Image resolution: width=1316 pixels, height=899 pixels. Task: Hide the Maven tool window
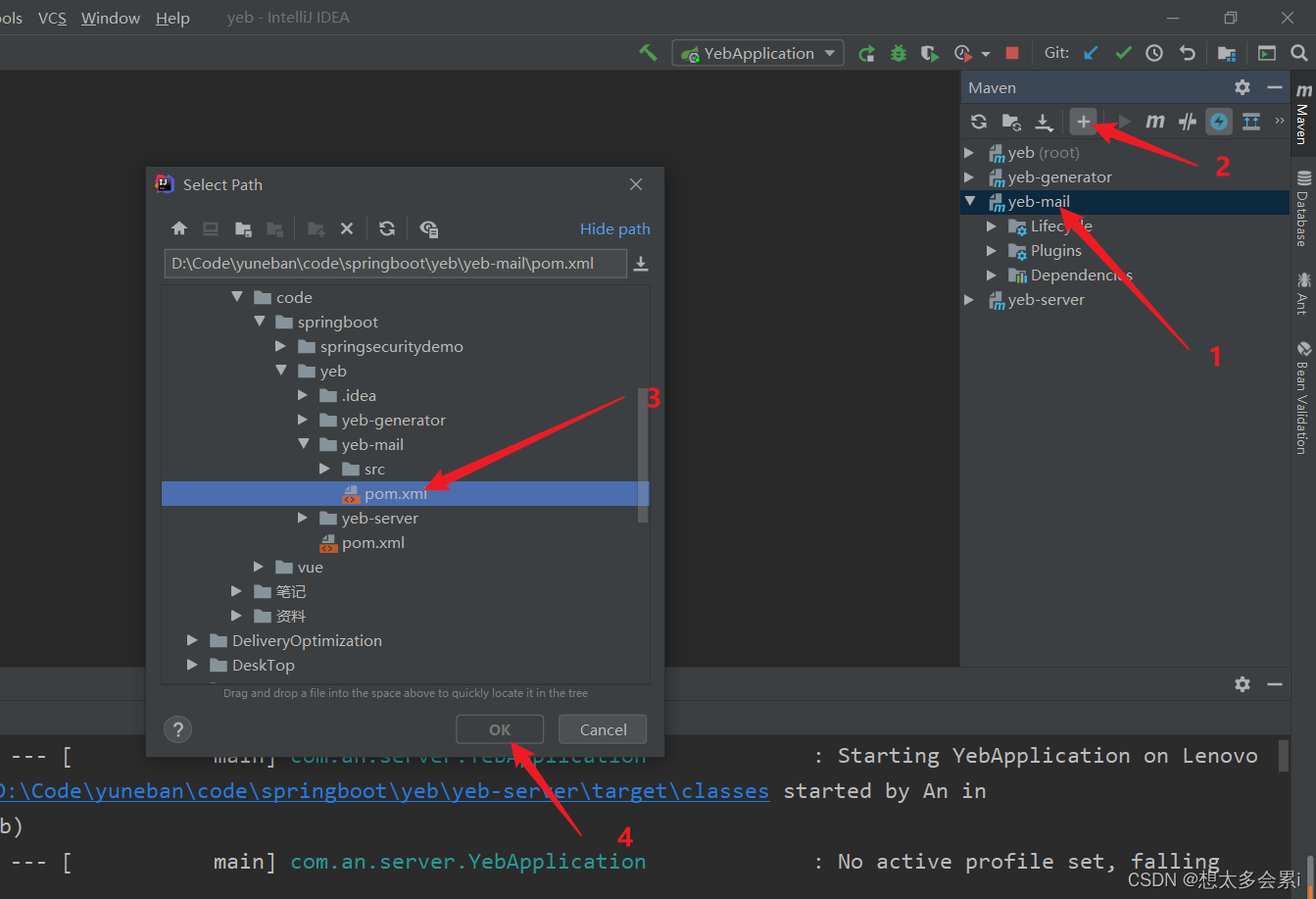pos(1274,87)
